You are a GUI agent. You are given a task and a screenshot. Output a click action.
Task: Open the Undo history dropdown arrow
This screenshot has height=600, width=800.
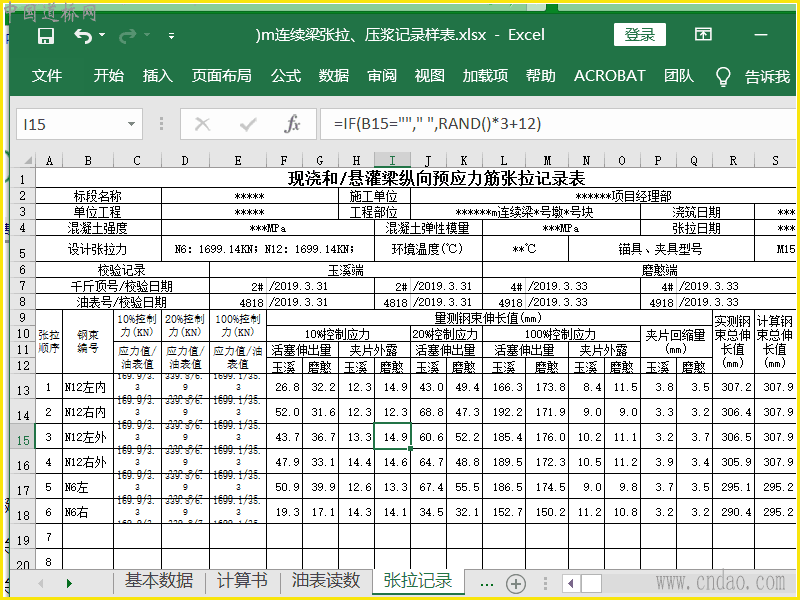(102, 35)
